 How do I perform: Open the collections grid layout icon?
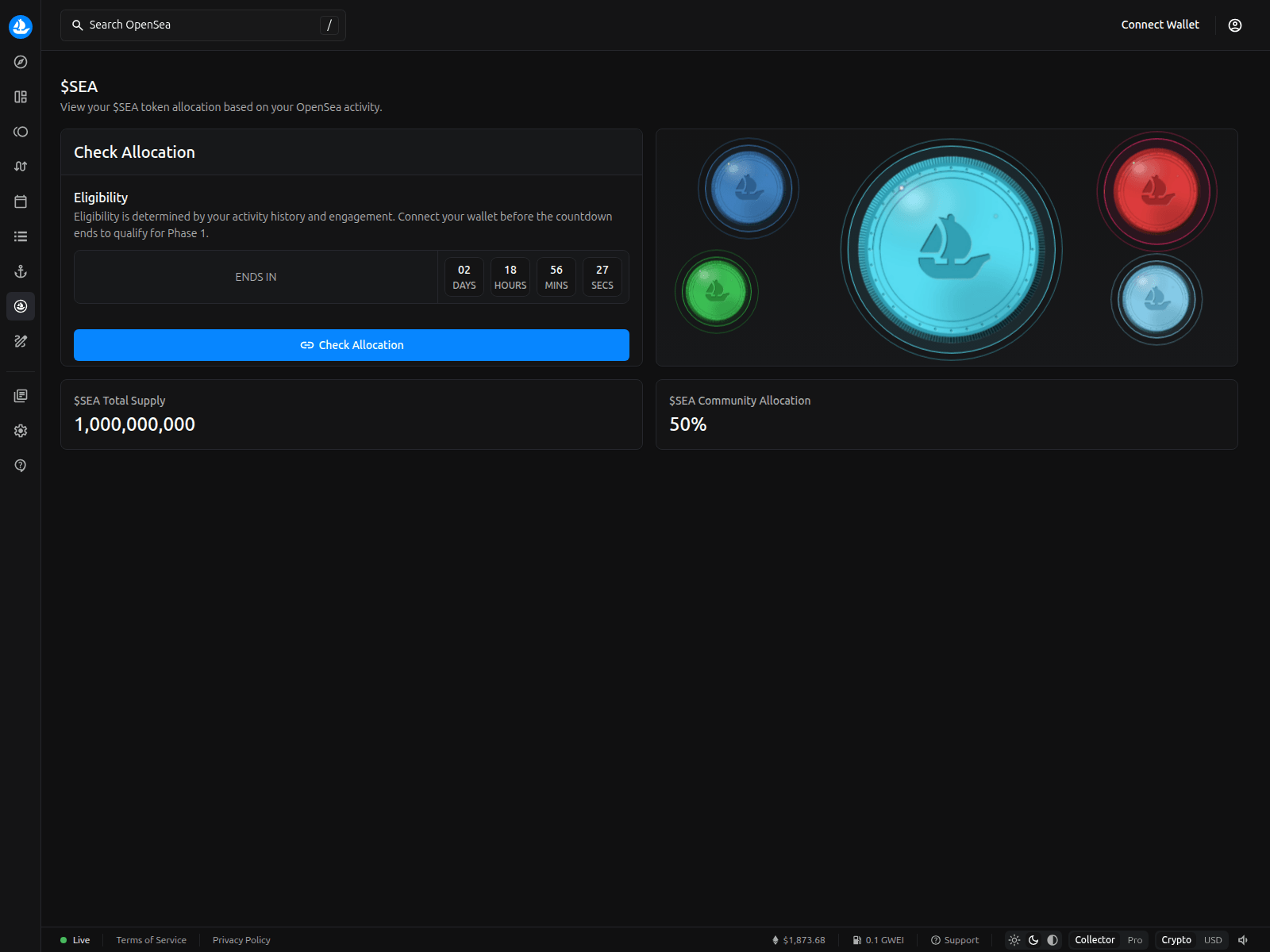click(x=21, y=97)
